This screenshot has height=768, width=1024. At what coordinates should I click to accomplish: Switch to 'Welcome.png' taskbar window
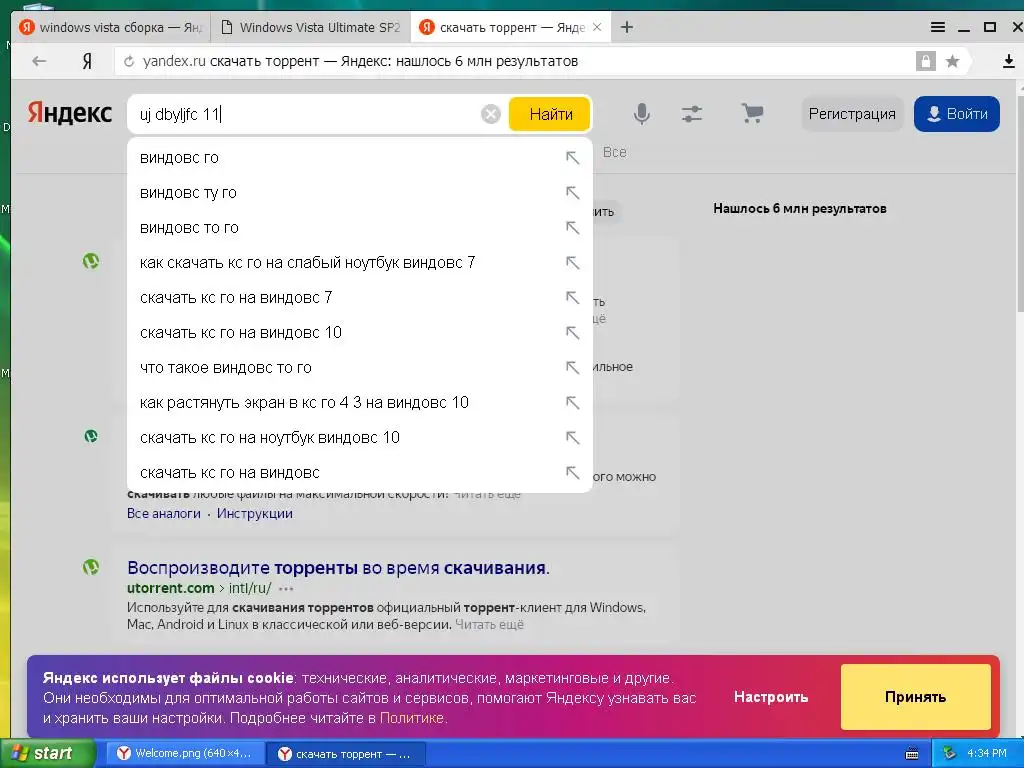pos(184,754)
